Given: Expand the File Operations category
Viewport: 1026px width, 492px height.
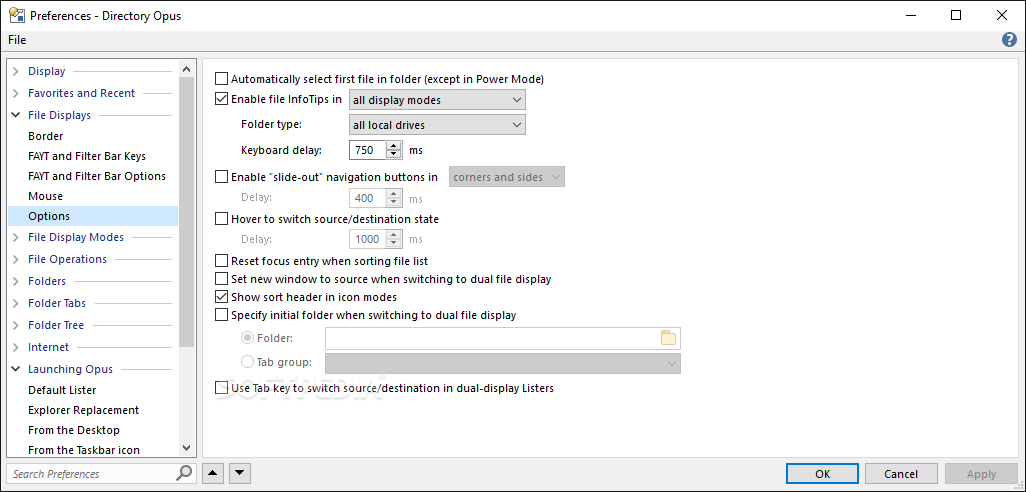Looking at the screenshot, I should [16, 260].
